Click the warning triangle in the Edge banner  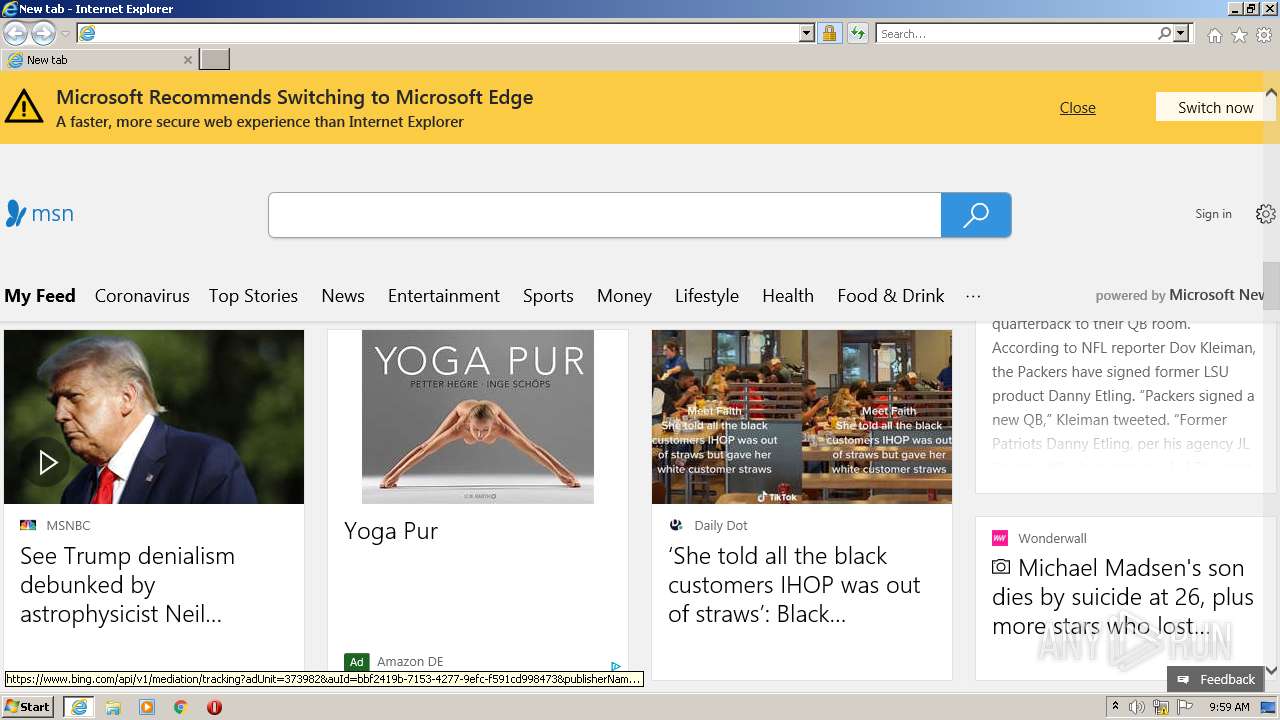pos(24,106)
